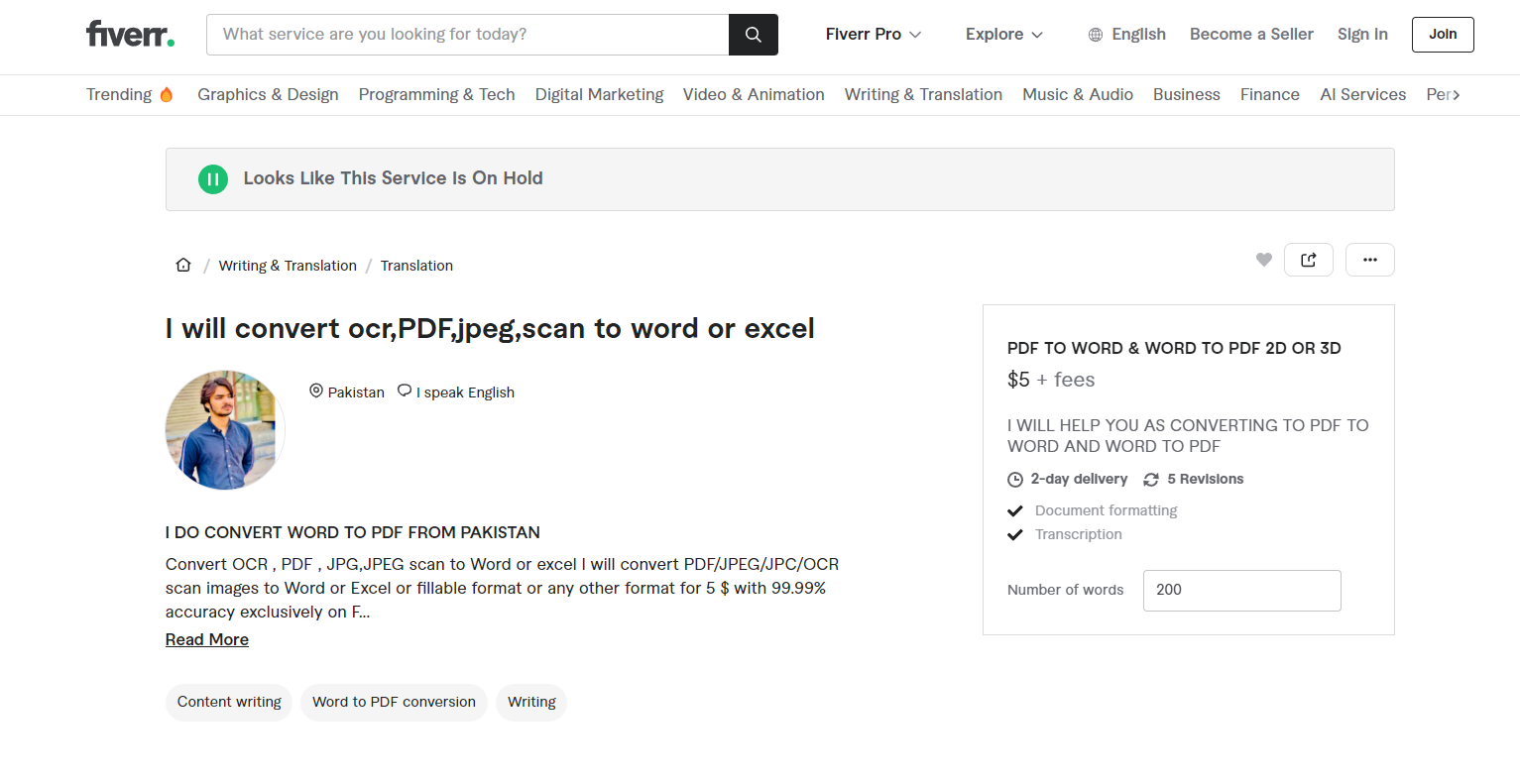This screenshot has width=1520, height=784.
Task: Click the globe English language selector
Action: (x=1126, y=35)
